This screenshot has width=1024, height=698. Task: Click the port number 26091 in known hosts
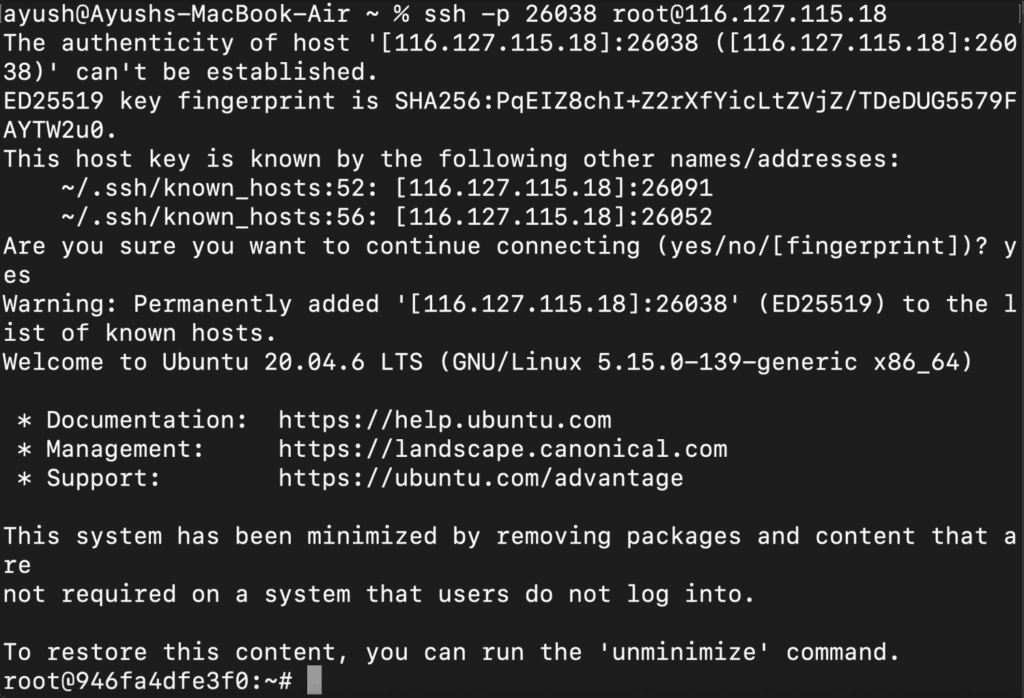point(677,188)
